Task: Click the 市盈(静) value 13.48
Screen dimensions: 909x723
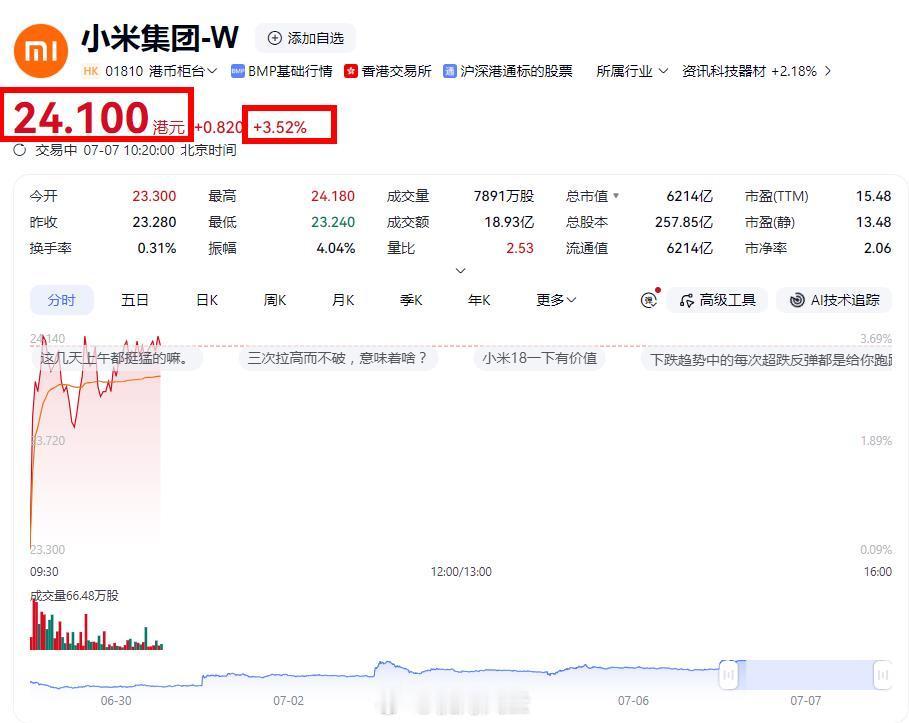Action: tap(874, 222)
